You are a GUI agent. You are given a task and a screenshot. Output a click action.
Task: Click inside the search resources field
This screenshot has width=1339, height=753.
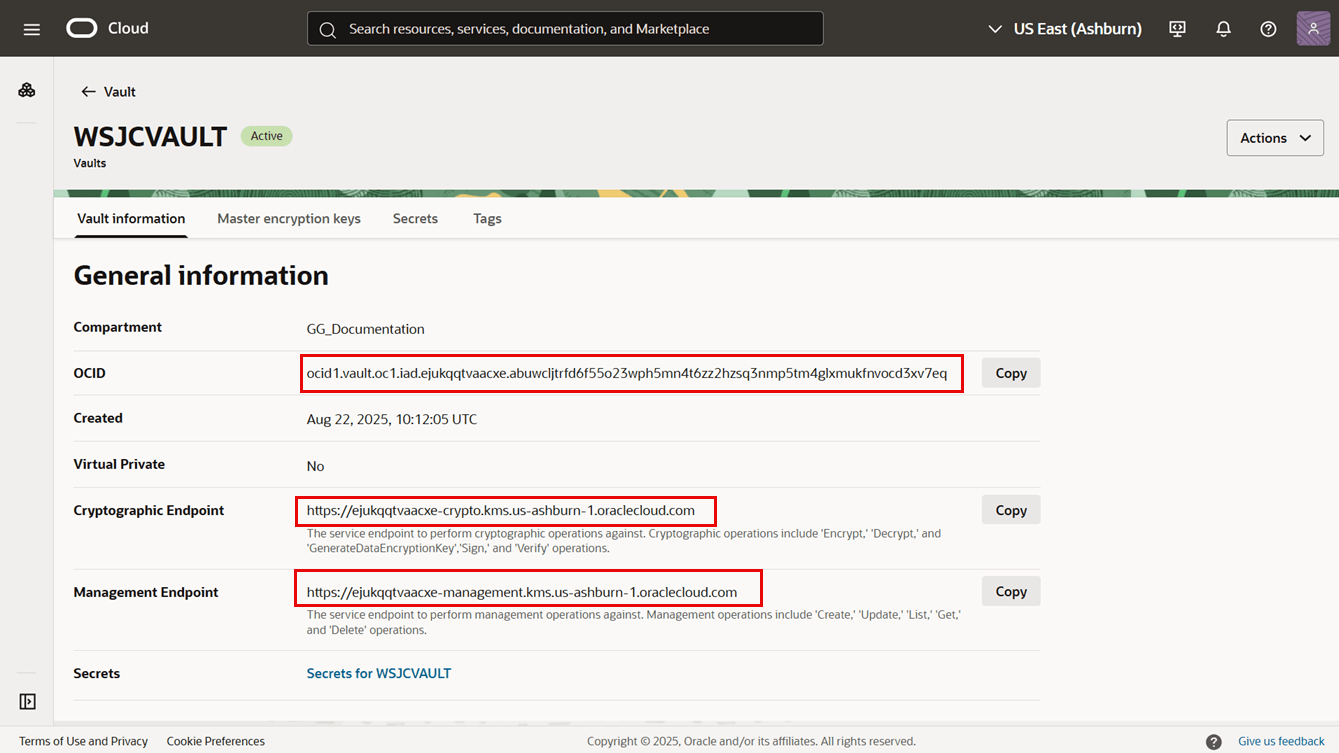(565, 28)
